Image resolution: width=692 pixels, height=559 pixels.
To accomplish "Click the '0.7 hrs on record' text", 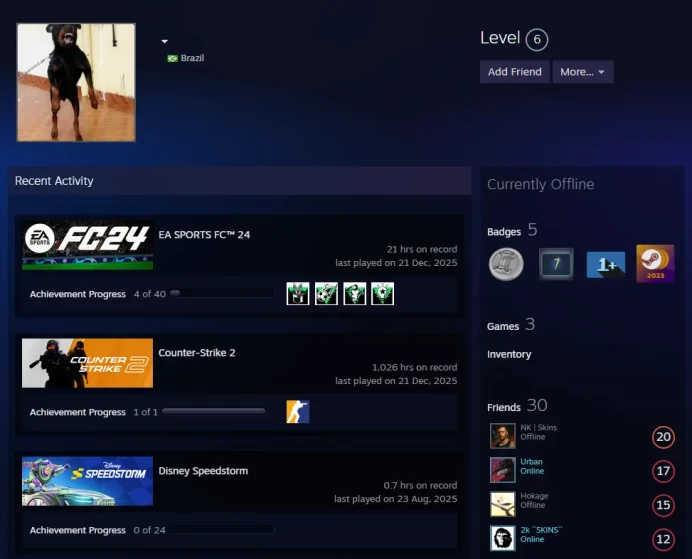I will click(x=420, y=485).
